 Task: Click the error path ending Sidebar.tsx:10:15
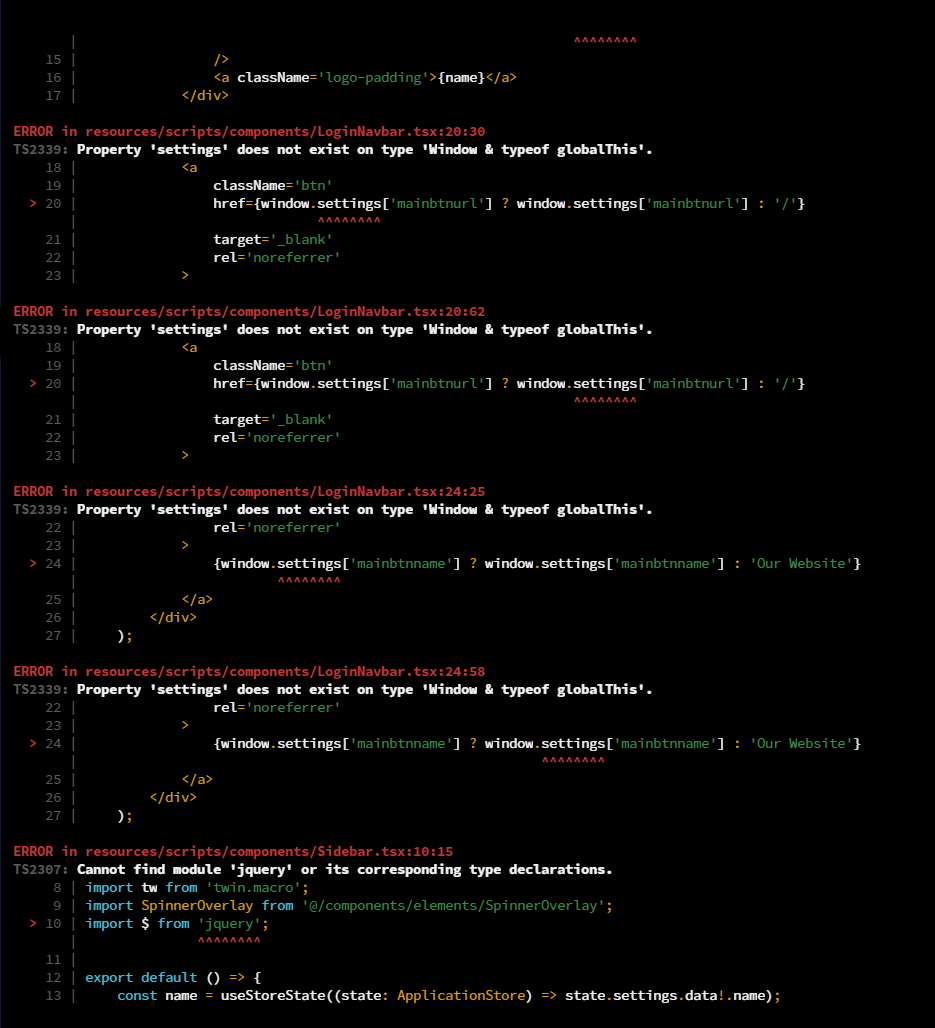[269, 852]
